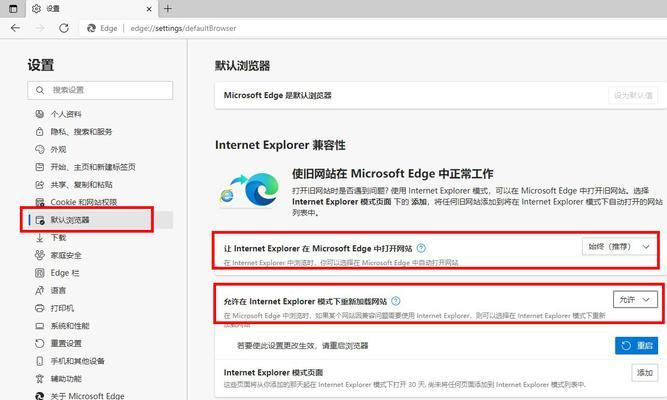The image size is (667, 400).
Task: Open a new tab with the plus icon
Action: pos(168,9)
